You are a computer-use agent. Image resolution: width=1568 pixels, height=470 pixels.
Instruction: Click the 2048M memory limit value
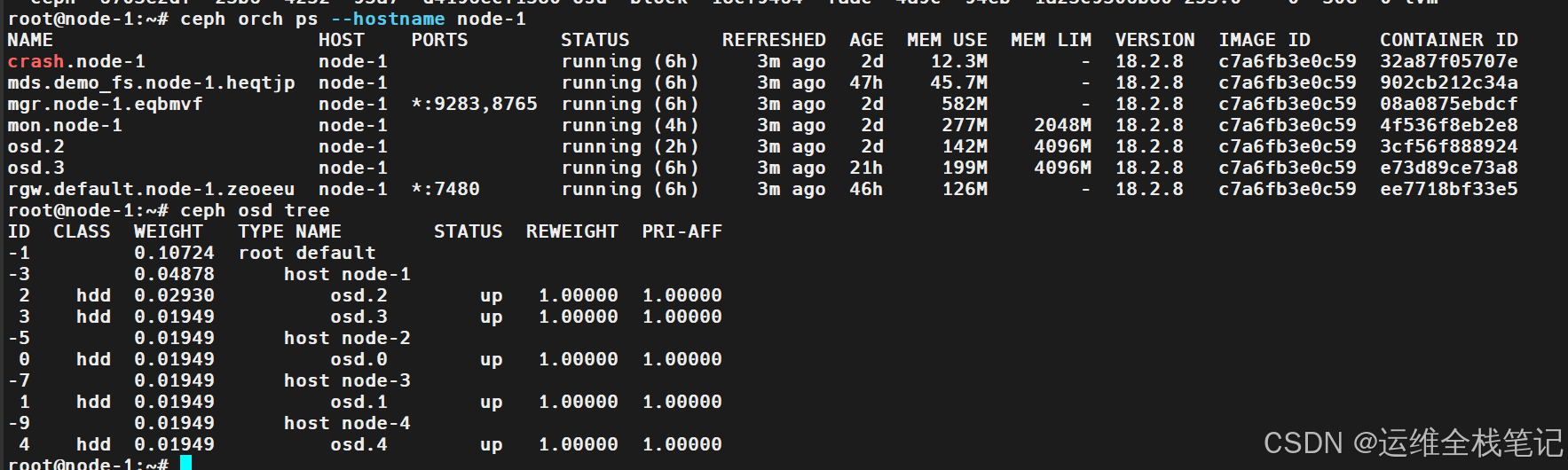pyautogui.click(x=1062, y=125)
